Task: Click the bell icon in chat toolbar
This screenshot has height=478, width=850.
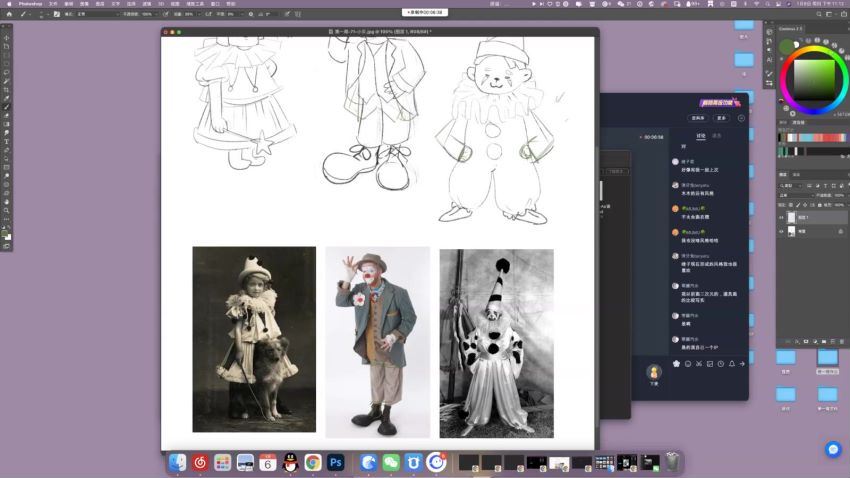Action: point(731,364)
